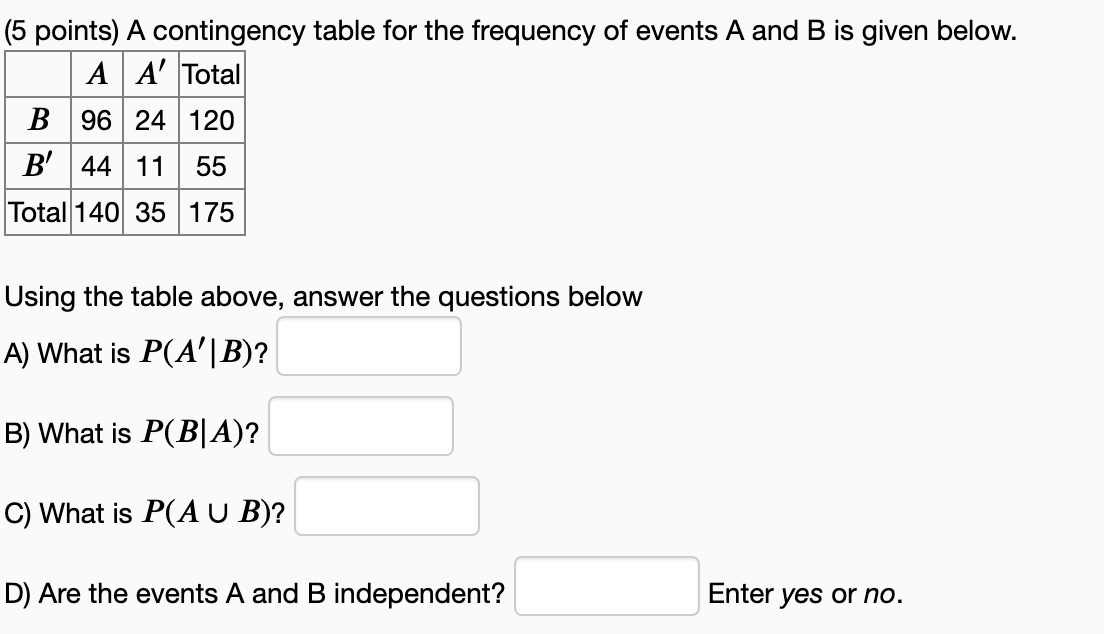This screenshot has width=1104, height=634.
Task: Select the cell containing 96
Action: tap(94, 121)
